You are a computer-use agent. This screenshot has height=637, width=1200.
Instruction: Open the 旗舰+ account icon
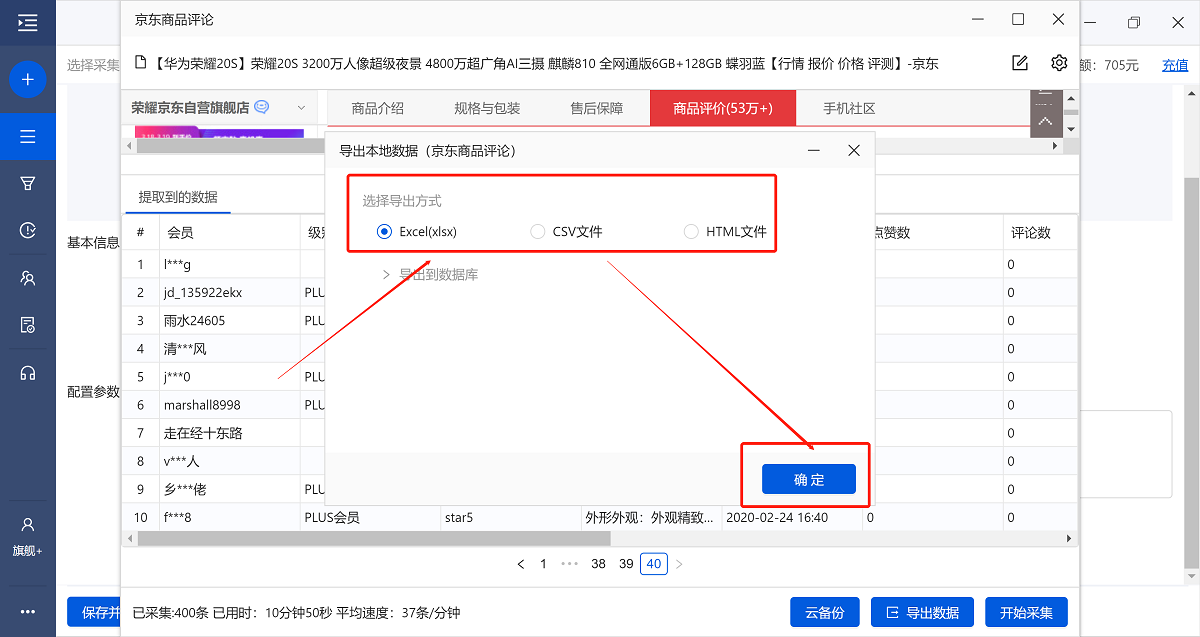27,536
